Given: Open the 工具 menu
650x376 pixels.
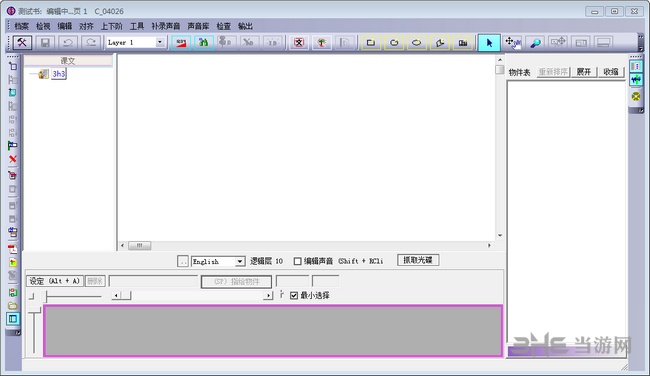Looking at the screenshot, I should coord(137,26).
